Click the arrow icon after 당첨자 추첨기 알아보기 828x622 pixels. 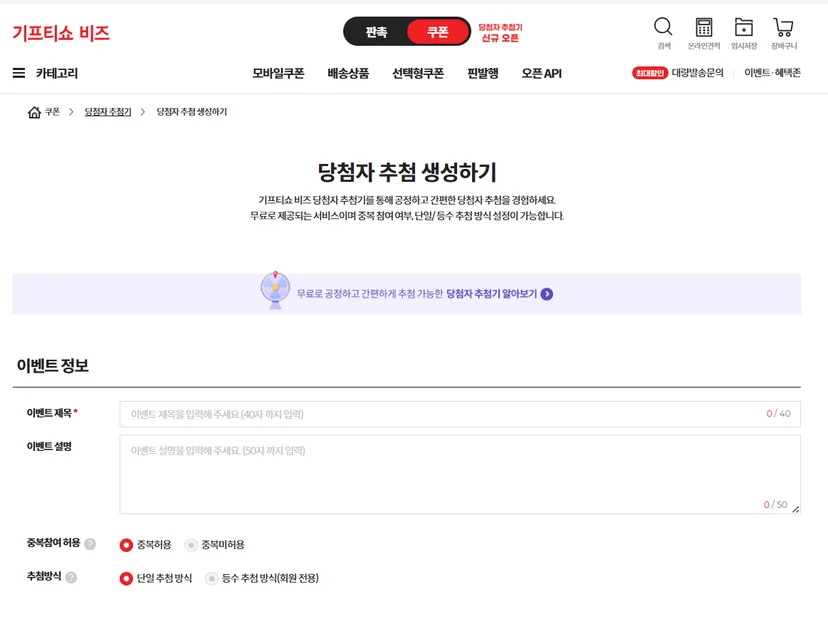point(547,294)
